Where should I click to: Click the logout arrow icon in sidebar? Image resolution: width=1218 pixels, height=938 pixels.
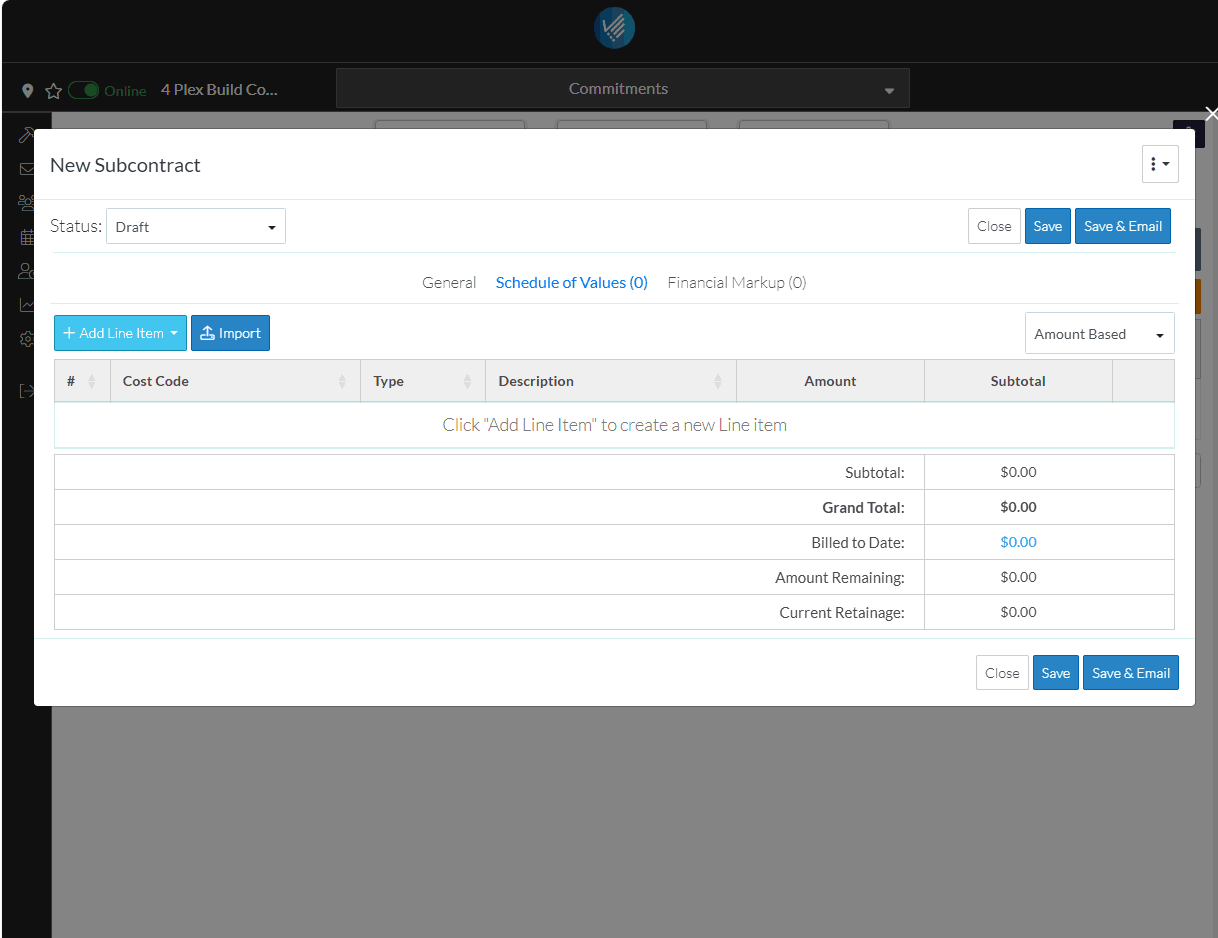coord(27,391)
